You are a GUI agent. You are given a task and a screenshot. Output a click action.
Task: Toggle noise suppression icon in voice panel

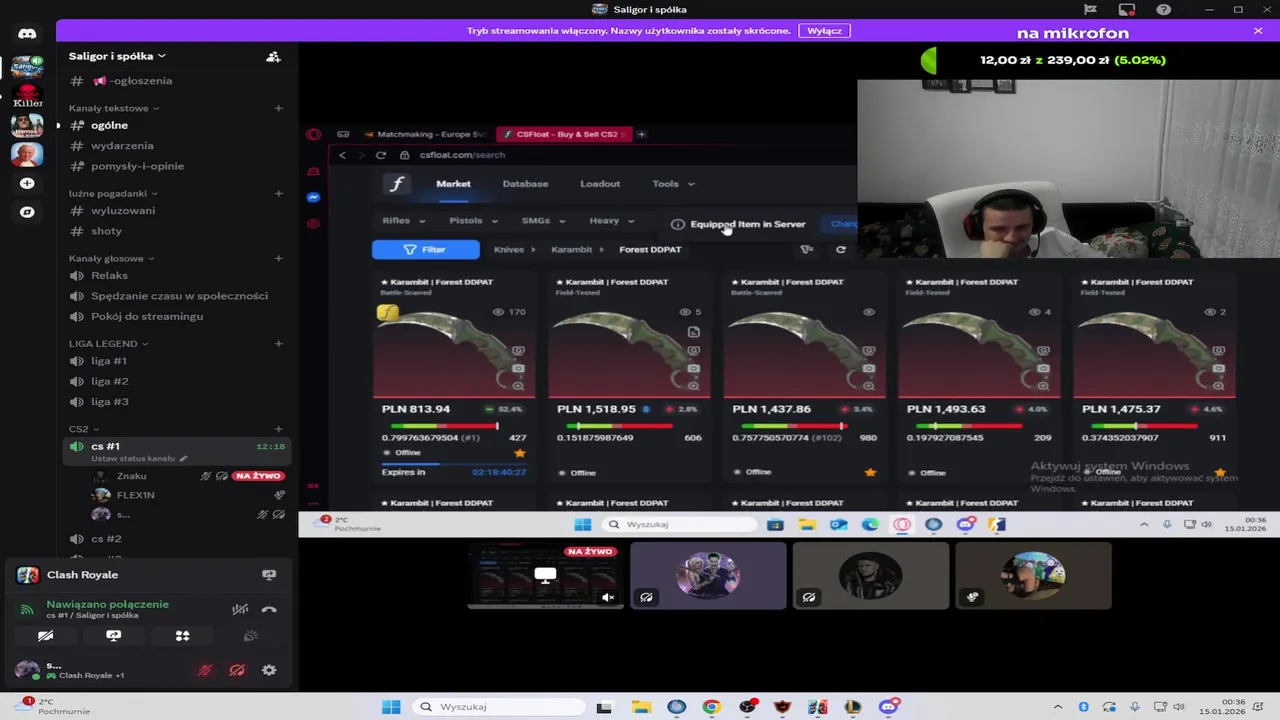coord(240,609)
